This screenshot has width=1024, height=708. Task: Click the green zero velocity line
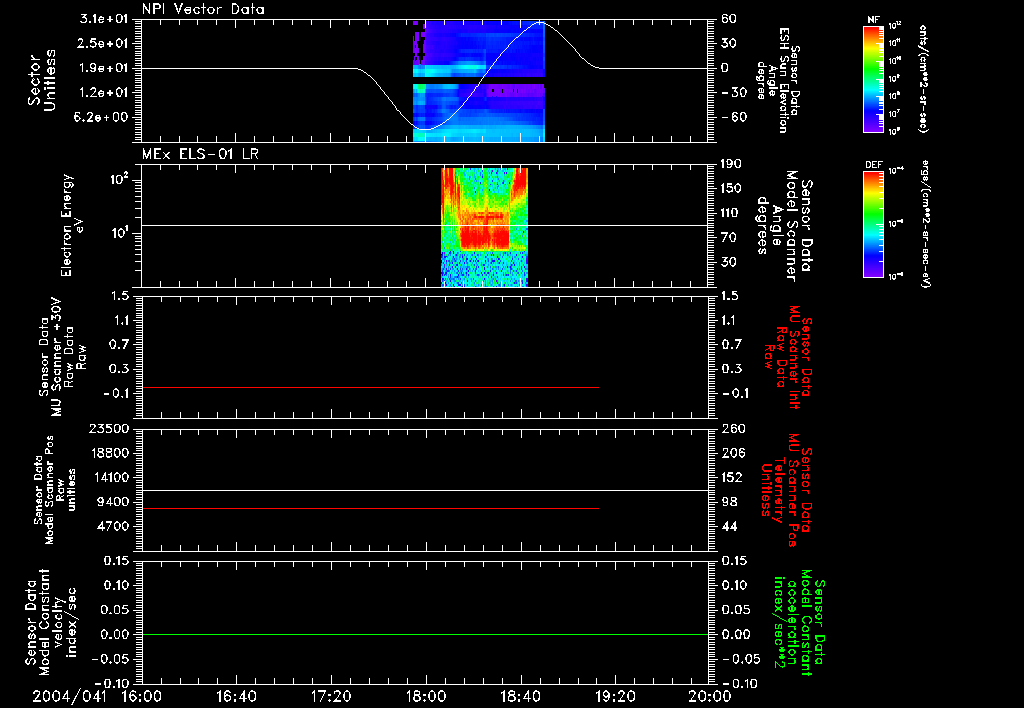(x=425, y=634)
